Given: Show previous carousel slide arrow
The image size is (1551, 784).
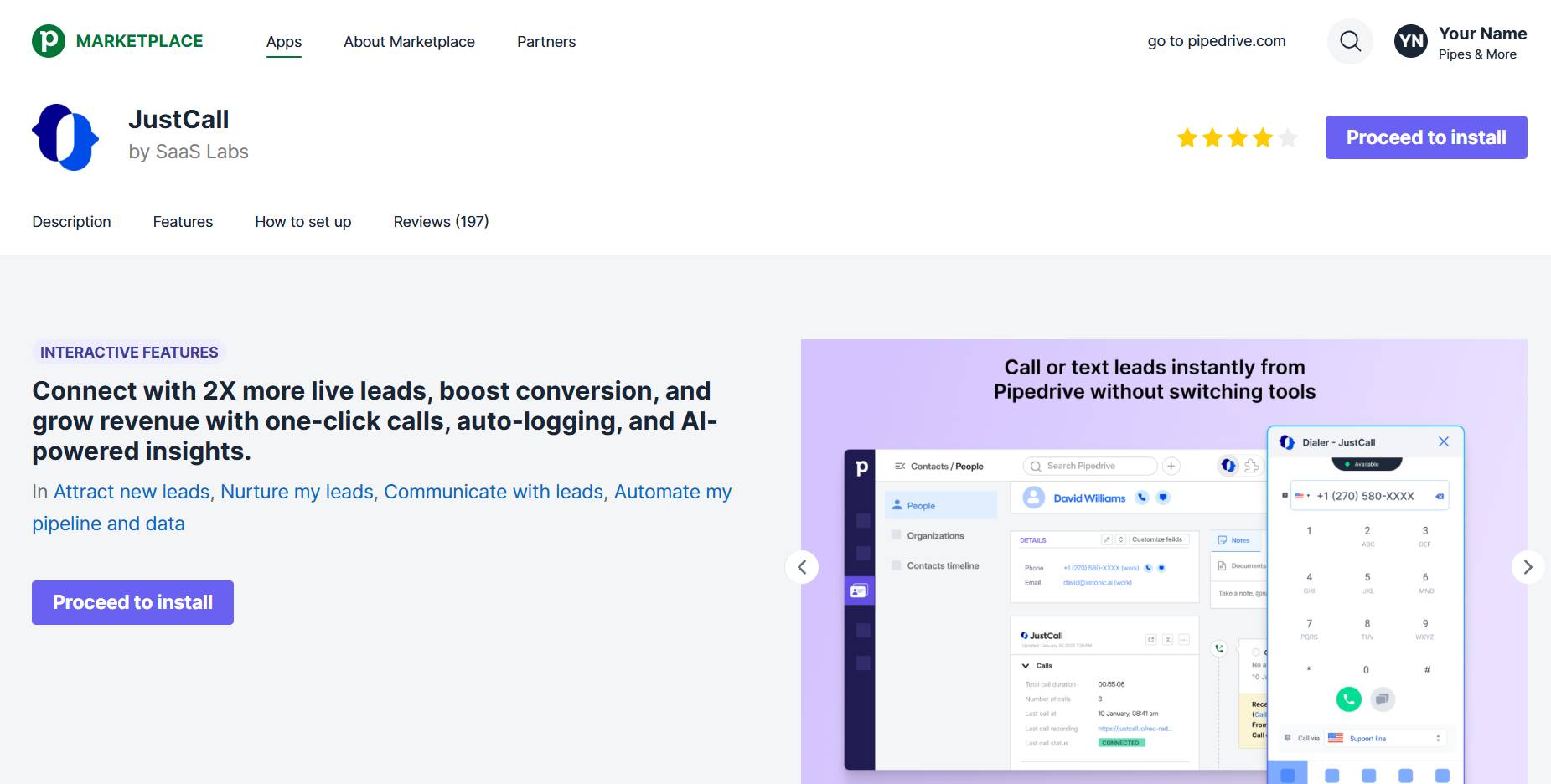Looking at the screenshot, I should (x=802, y=567).
